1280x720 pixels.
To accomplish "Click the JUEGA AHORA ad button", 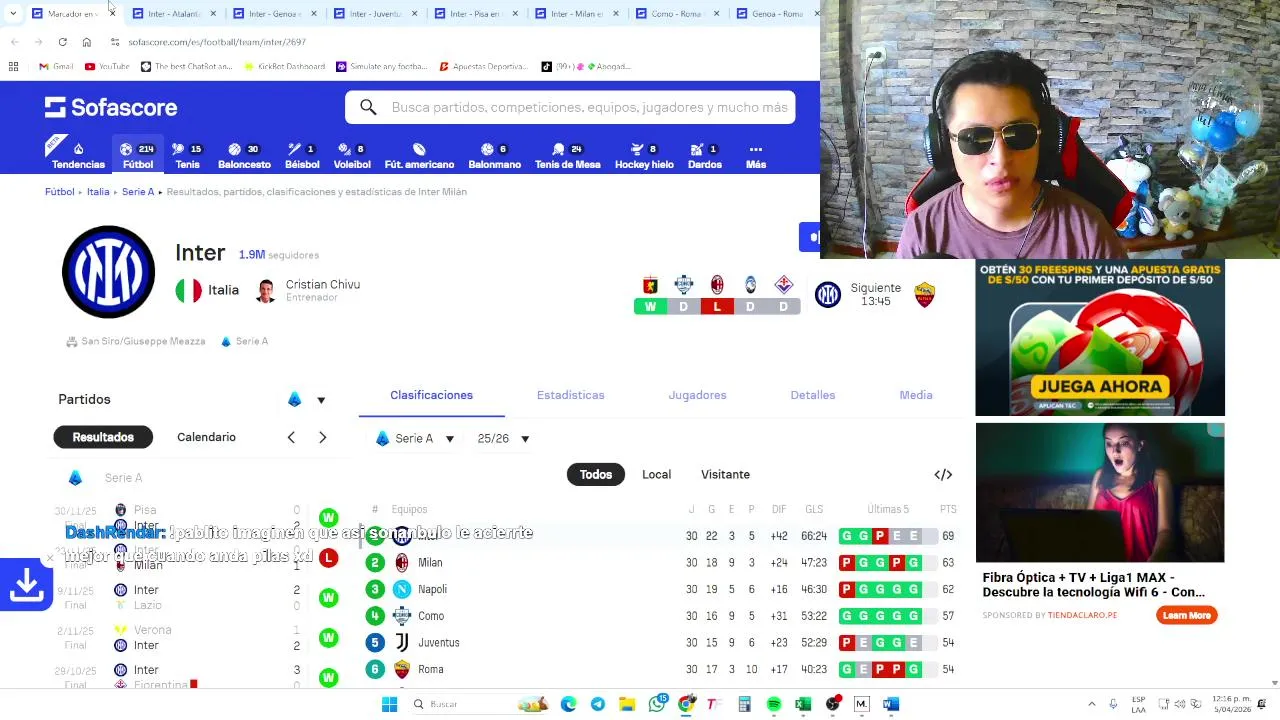I will (x=1100, y=386).
